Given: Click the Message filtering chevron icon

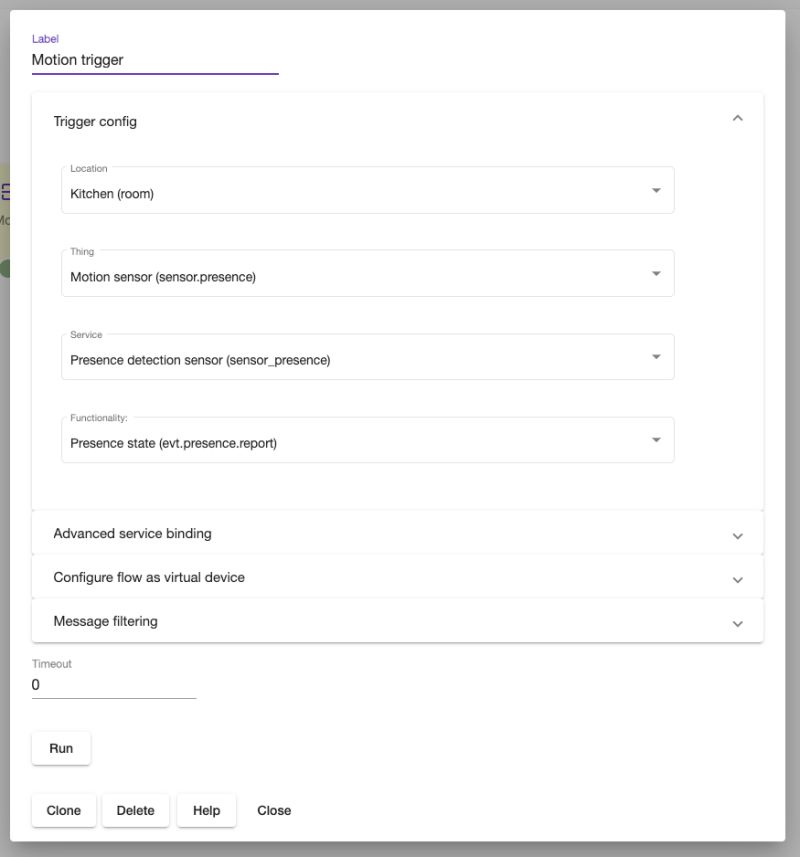Looking at the screenshot, I should tap(738, 623).
